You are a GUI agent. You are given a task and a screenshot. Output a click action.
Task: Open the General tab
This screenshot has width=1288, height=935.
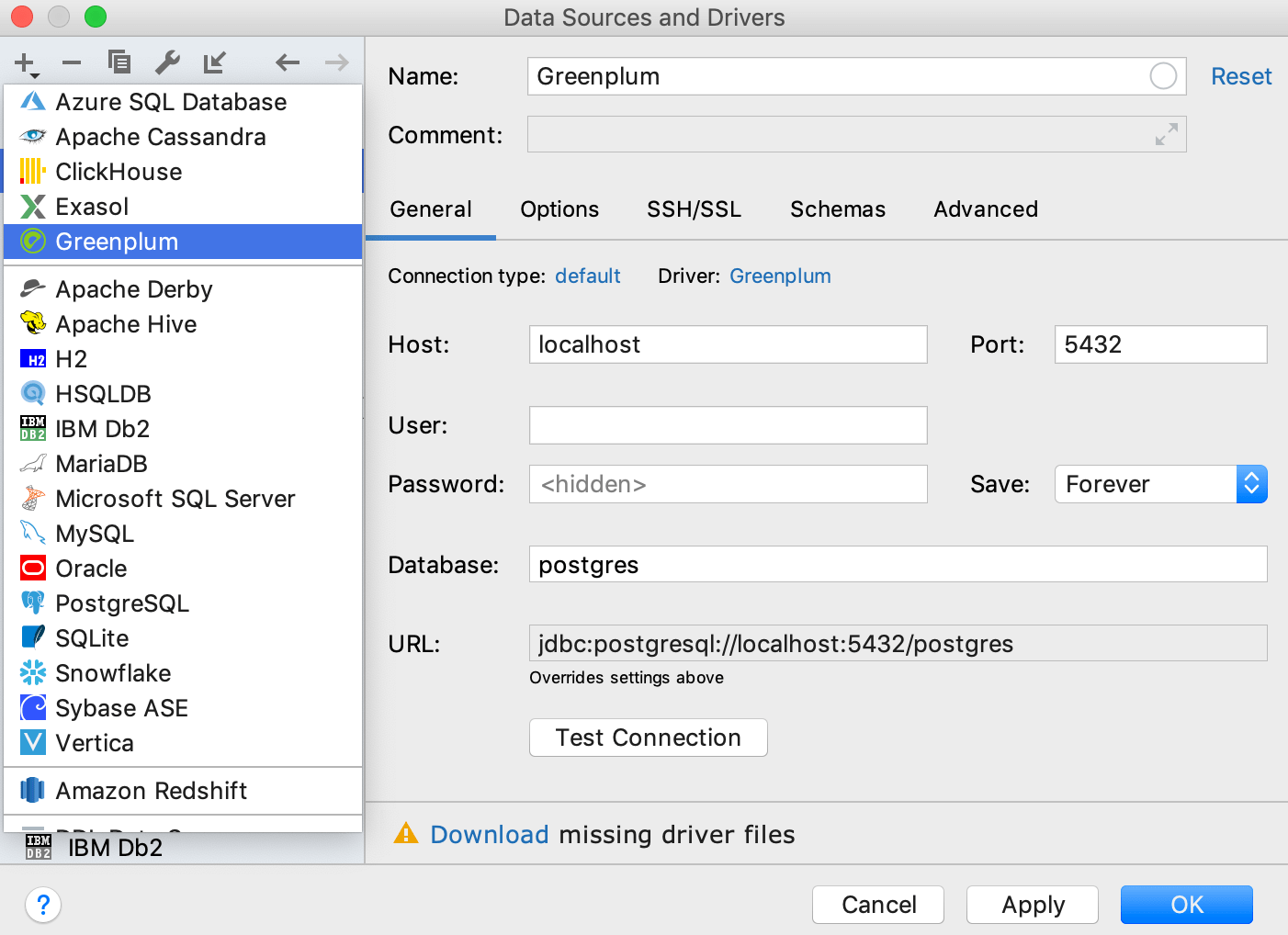pos(431,209)
